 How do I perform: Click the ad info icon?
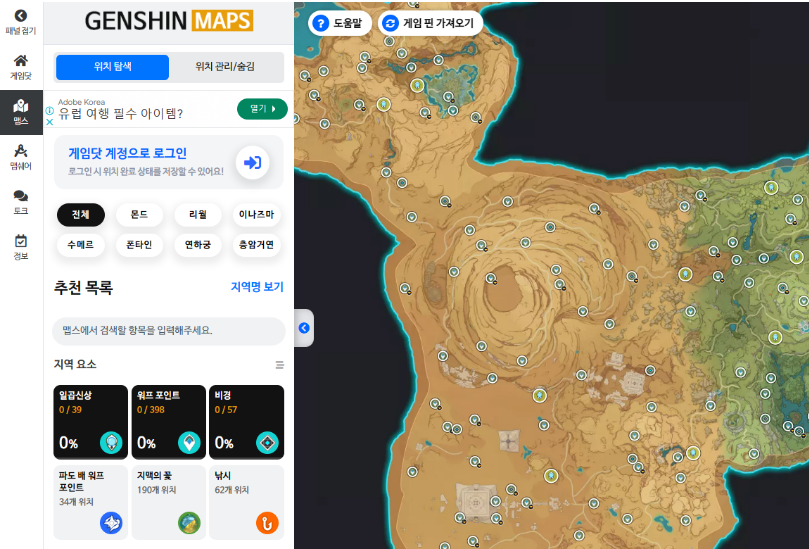pyautogui.click(x=50, y=110)
